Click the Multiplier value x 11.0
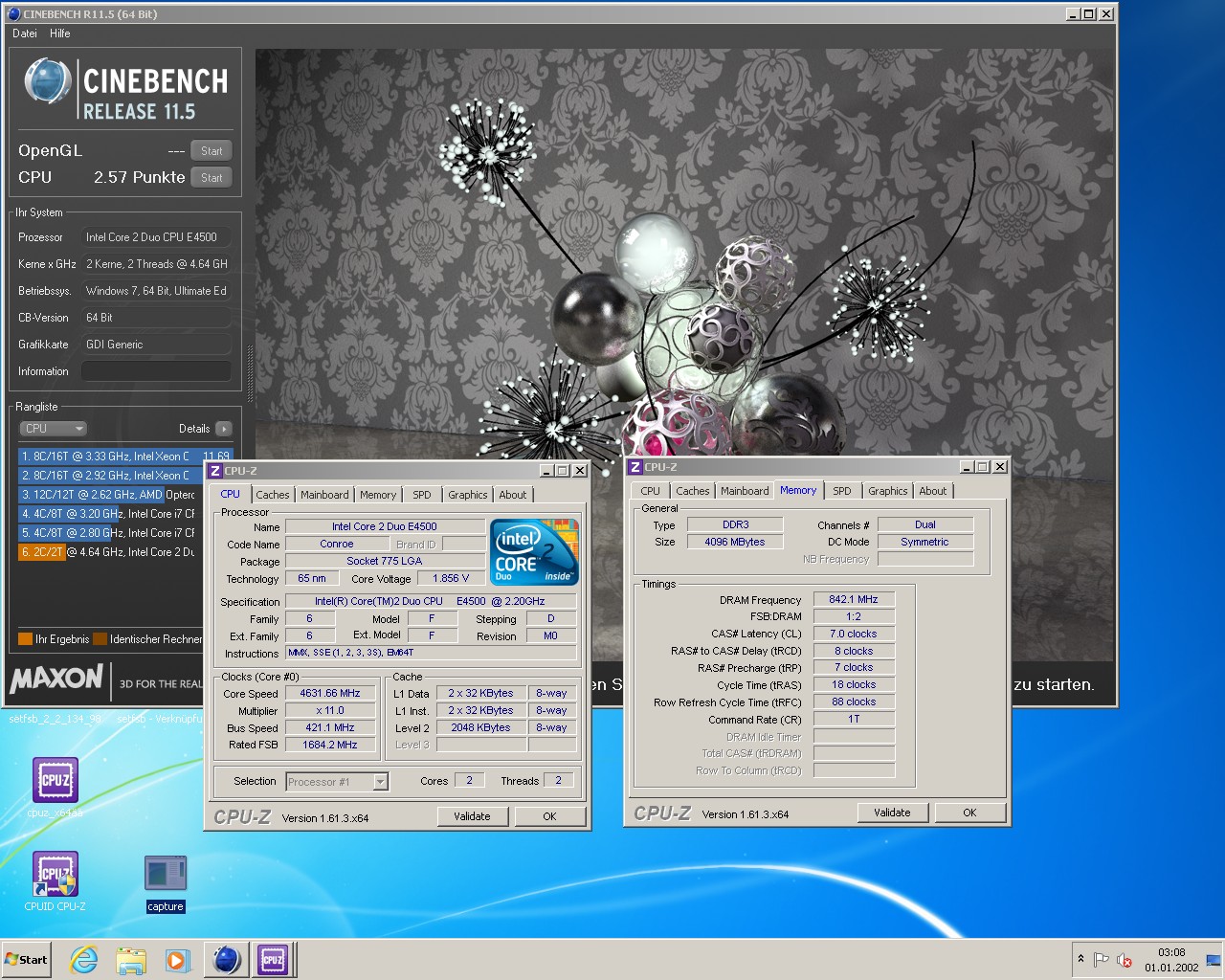 (x=330, y=711)
